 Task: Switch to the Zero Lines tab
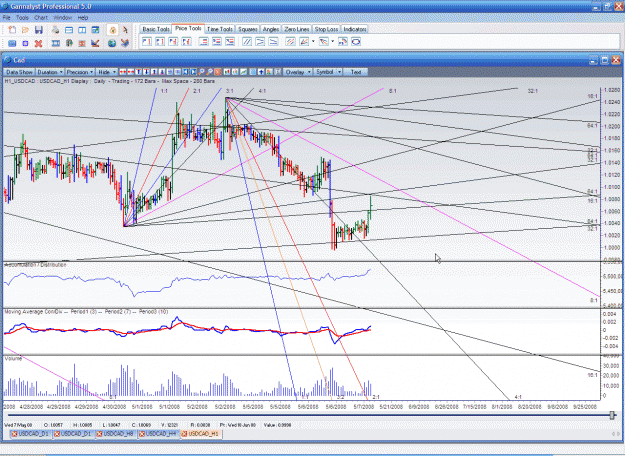coord(297,29)
